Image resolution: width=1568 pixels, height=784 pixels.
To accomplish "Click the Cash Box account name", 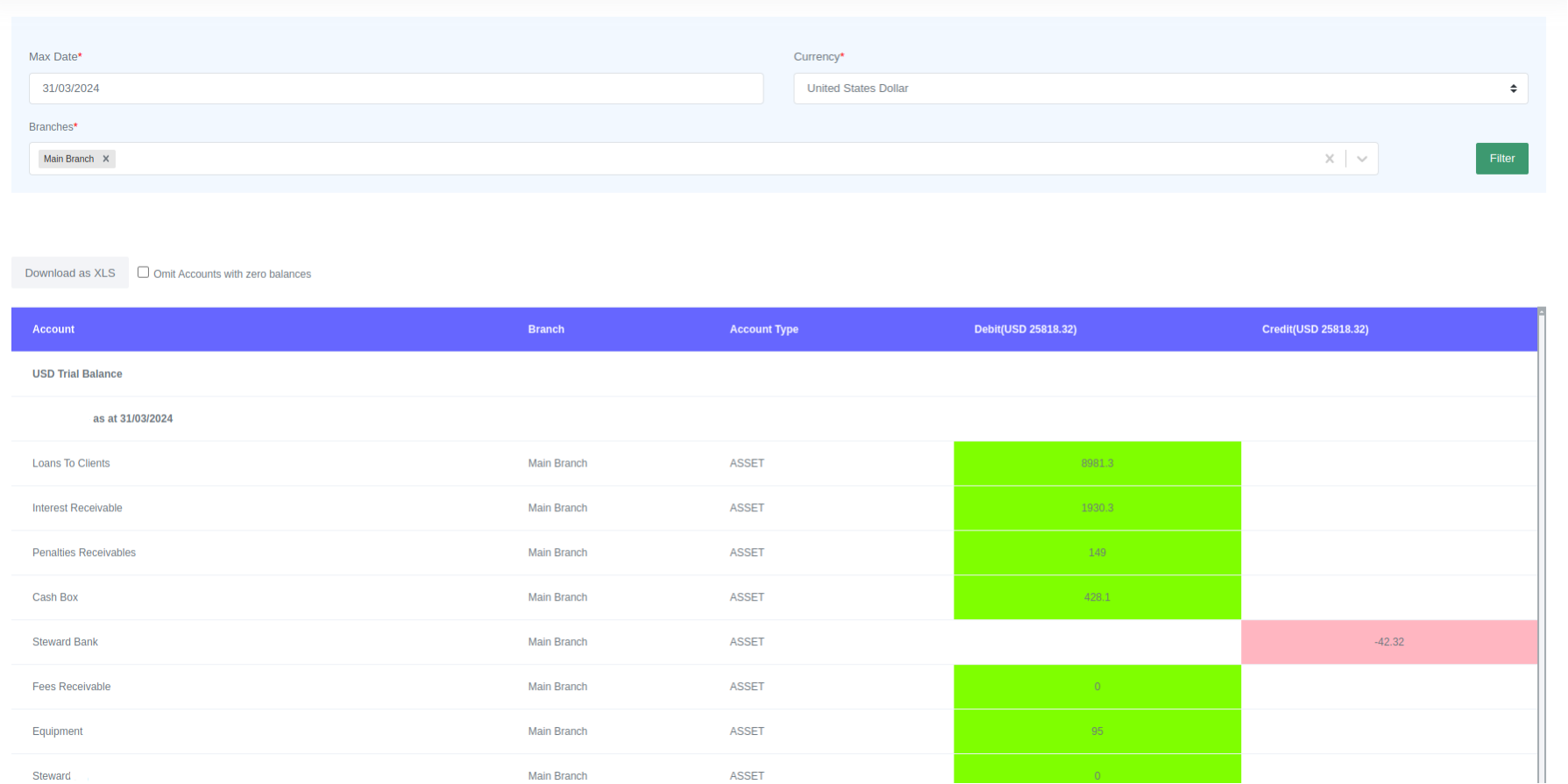I will pos(55,597).
